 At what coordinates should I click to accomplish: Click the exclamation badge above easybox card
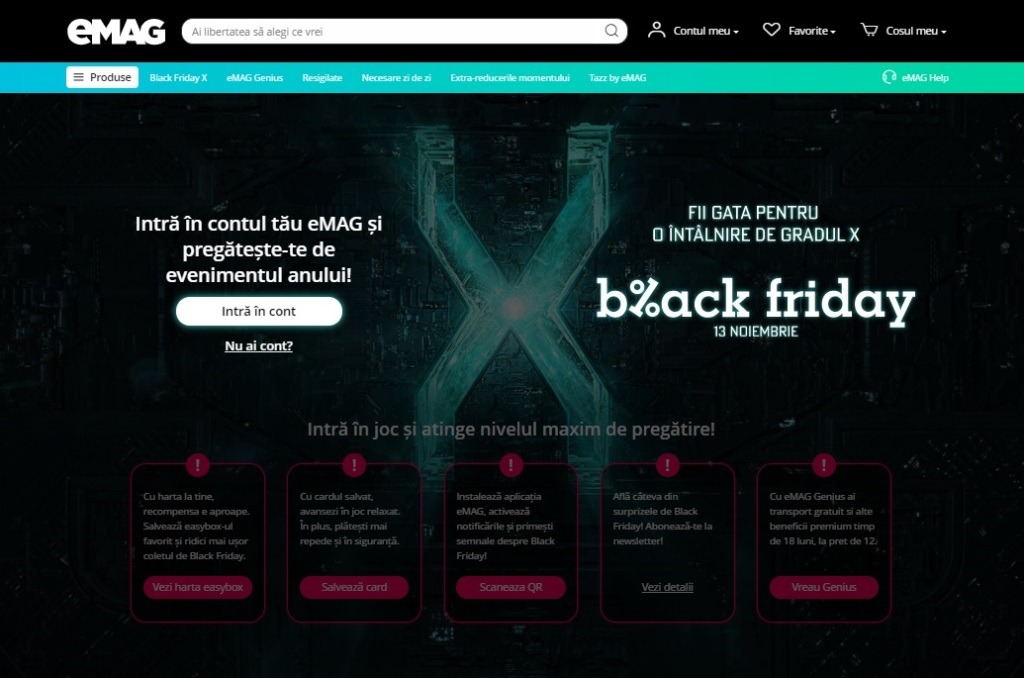pos(198,465)
